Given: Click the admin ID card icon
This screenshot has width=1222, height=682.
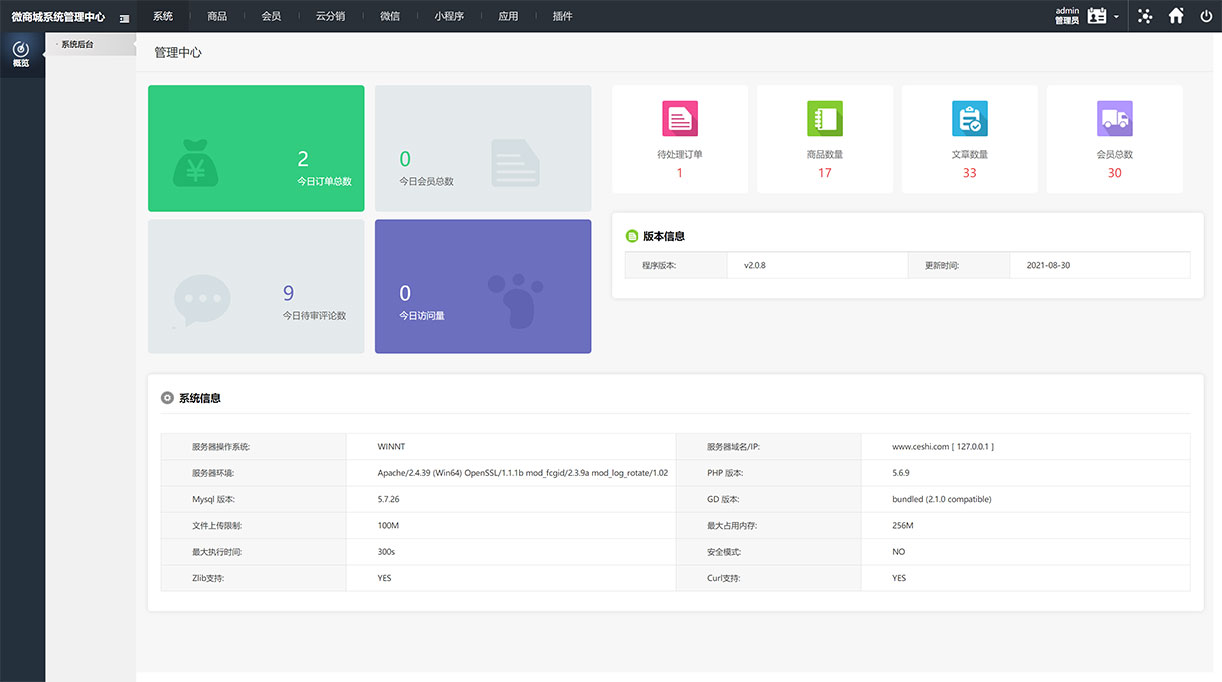Looking at the screenshot, I should point(1097,16).
